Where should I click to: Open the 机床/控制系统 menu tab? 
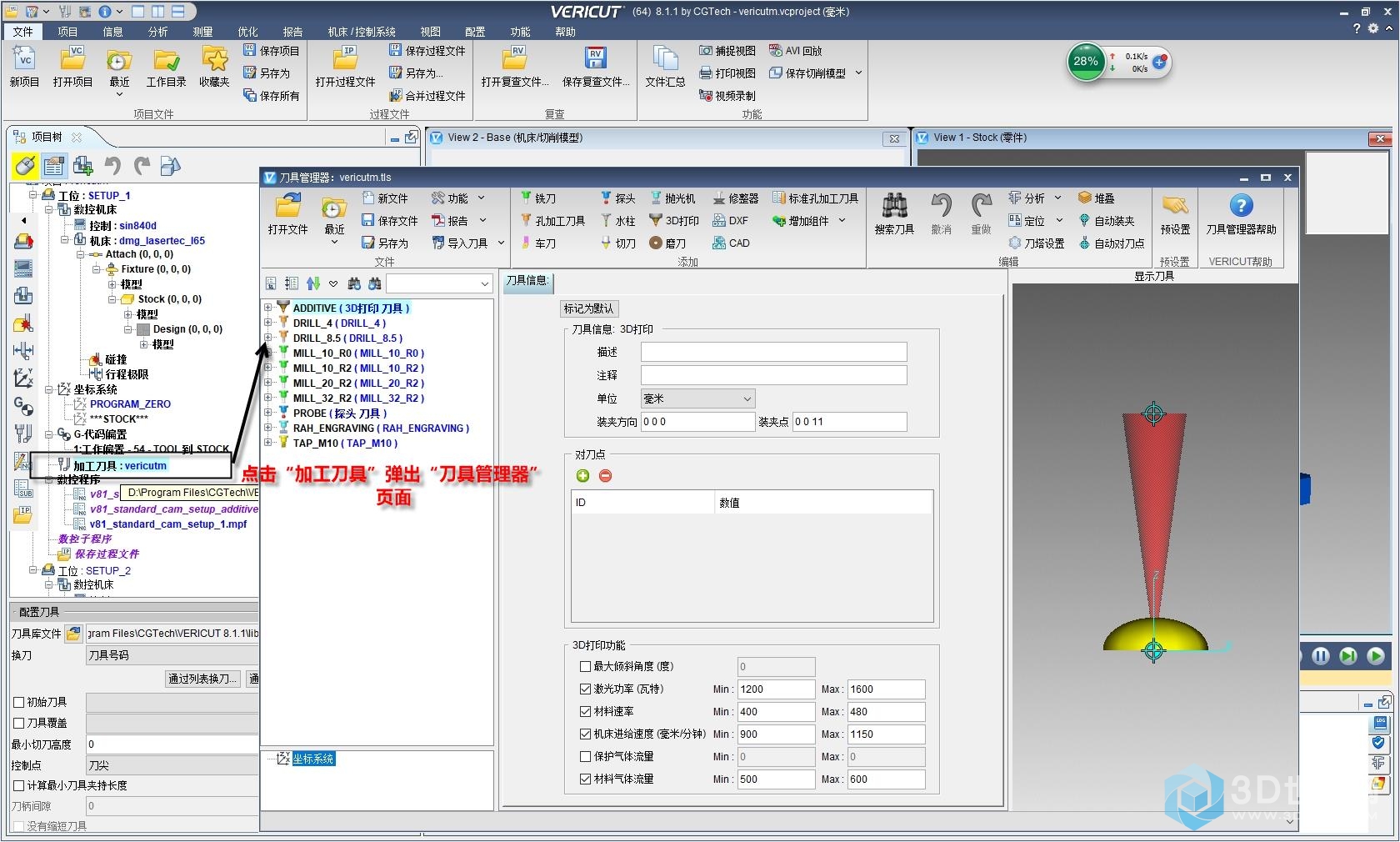tap(362, 32)
